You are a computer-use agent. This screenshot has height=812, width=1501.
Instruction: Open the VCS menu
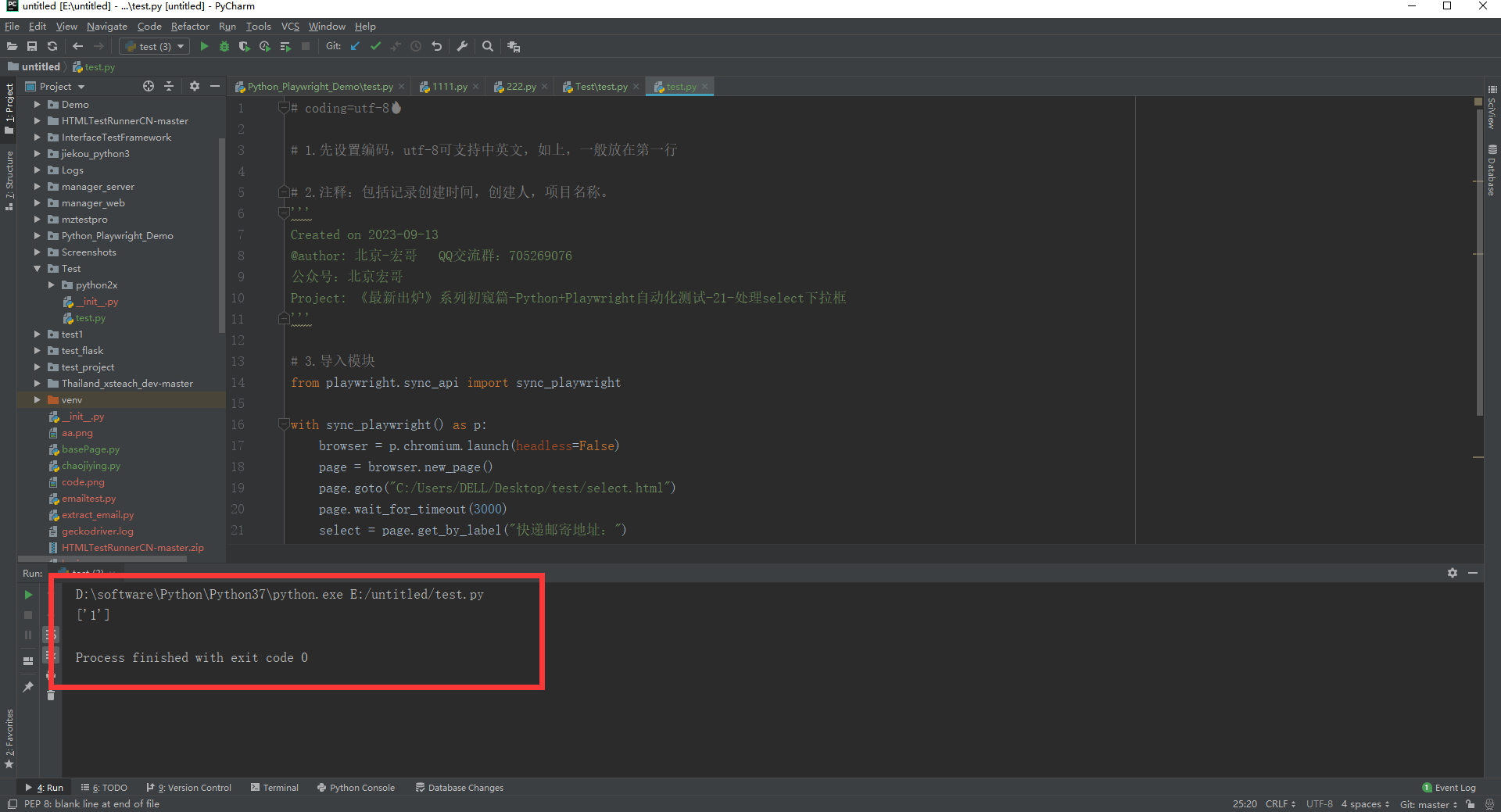(x=289, y=26)
